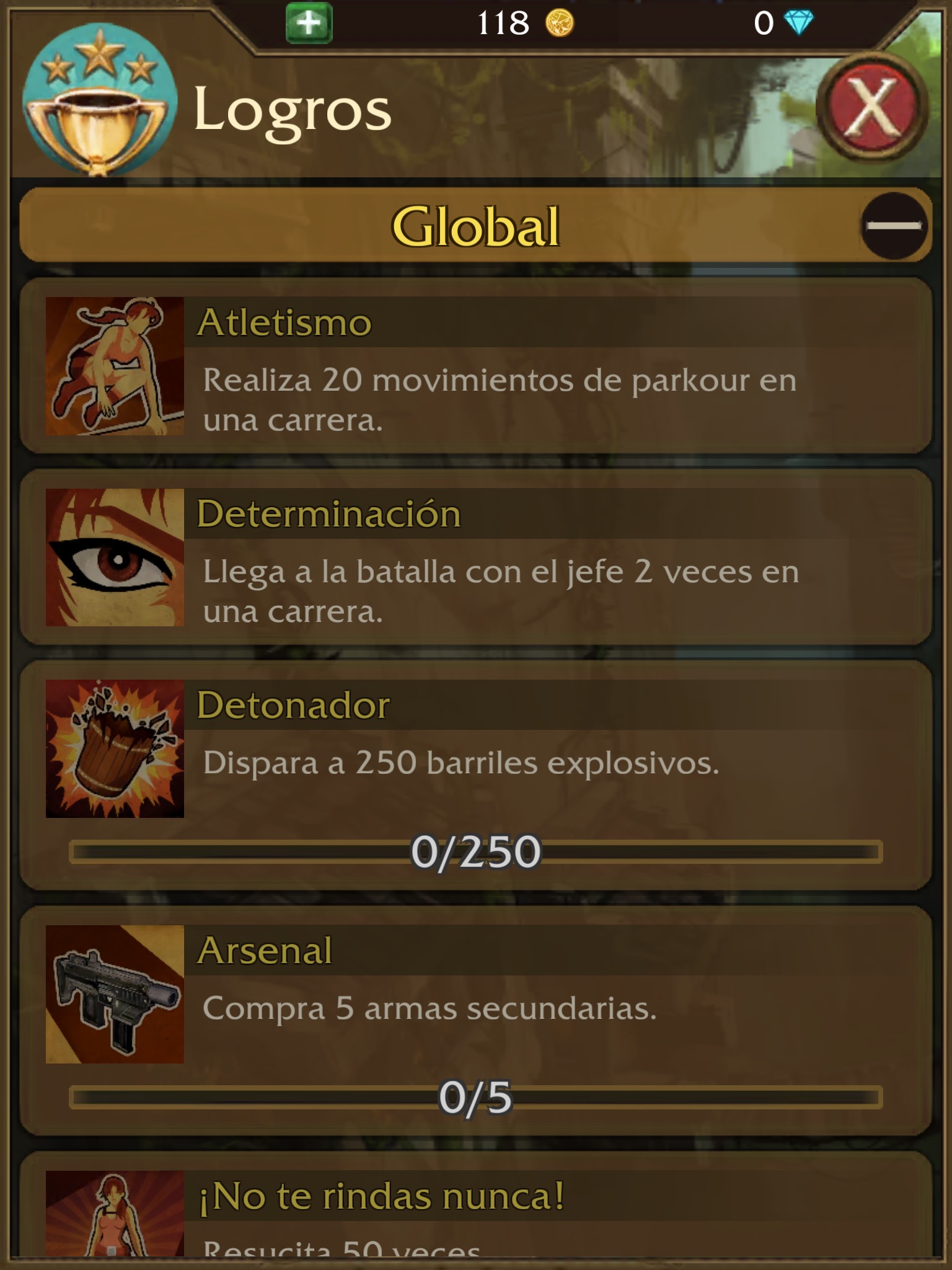Click the 0/5 Arsenal progress bar
952x1270 pixels.
tap(475, 1098)
